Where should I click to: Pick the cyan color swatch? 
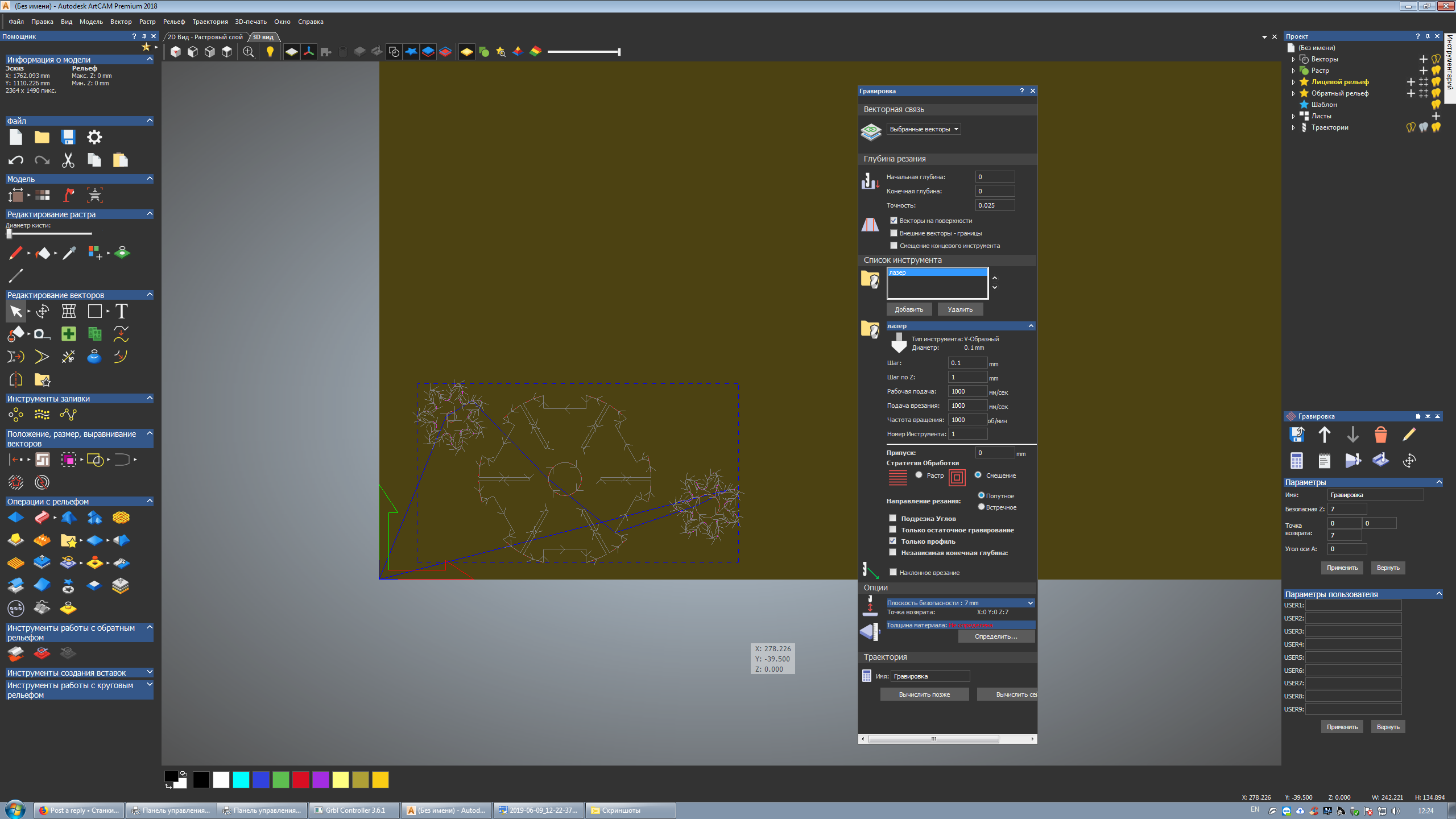point(241,780)
